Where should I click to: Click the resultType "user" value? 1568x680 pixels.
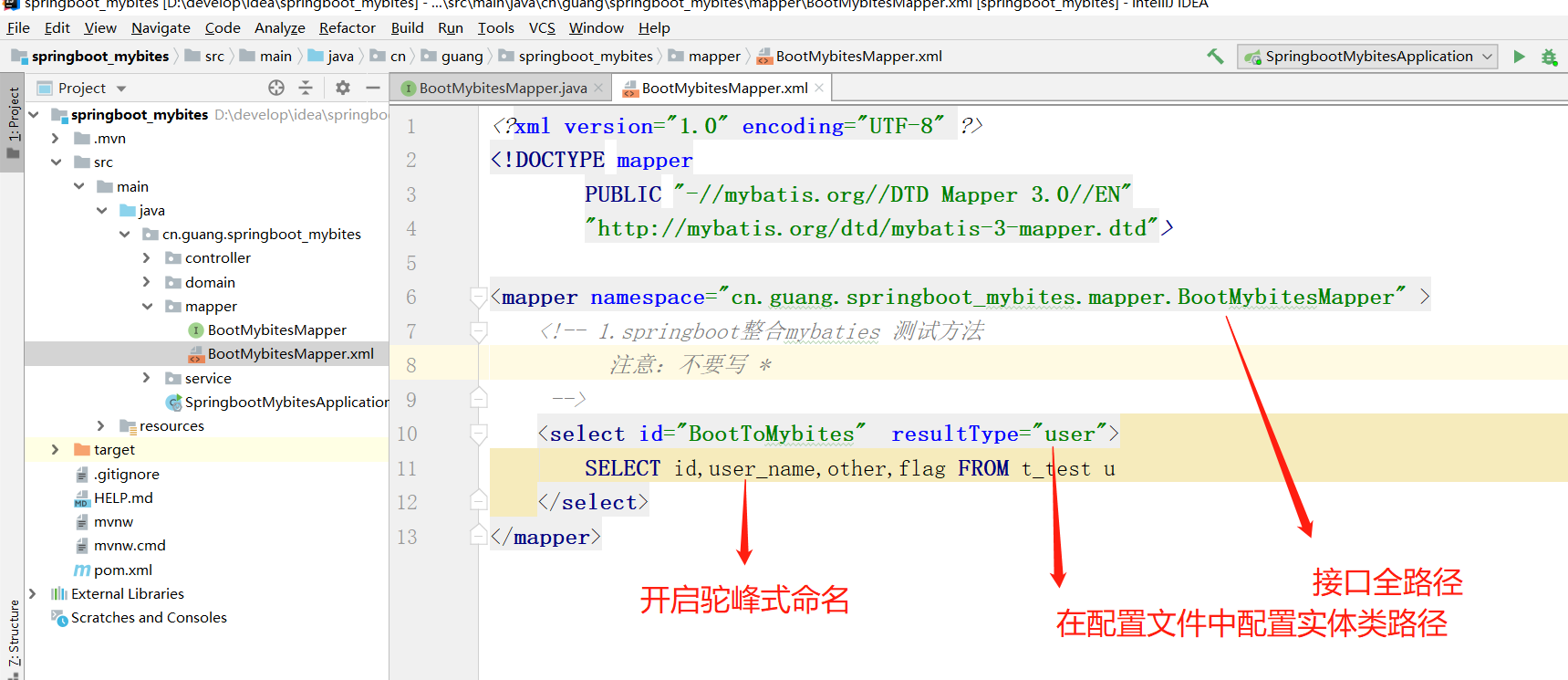pos(1069,434)
